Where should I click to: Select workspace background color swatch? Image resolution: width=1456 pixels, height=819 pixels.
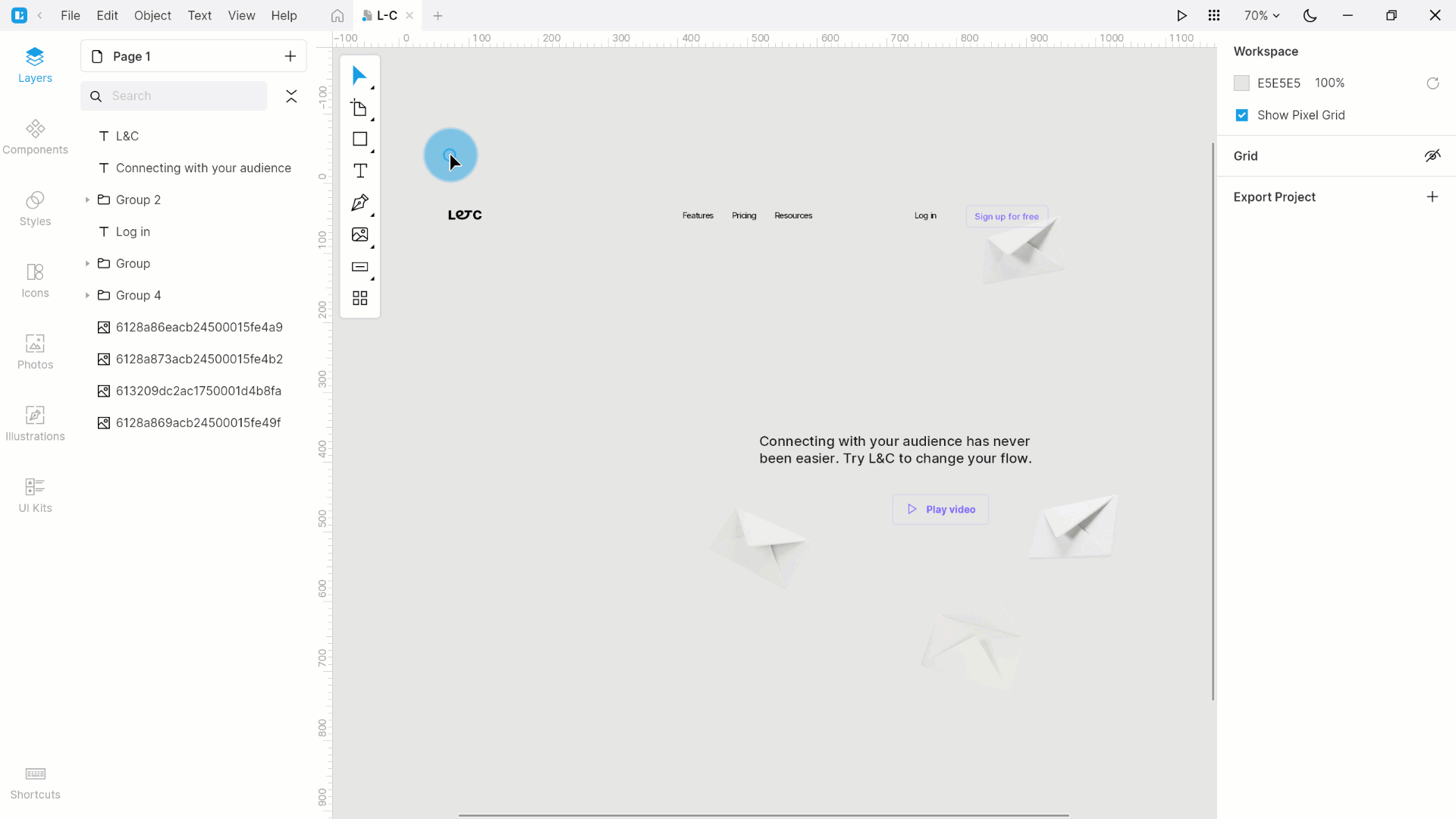tap(1242, 83)
